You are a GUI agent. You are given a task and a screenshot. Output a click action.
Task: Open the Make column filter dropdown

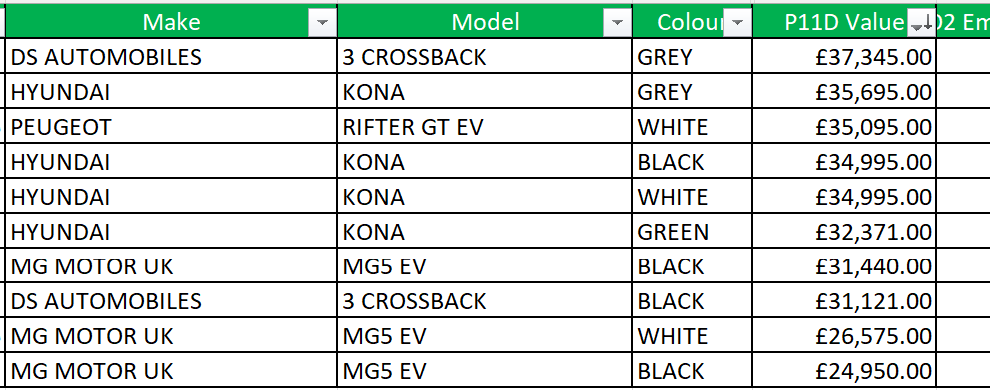[x=323, y=23]
